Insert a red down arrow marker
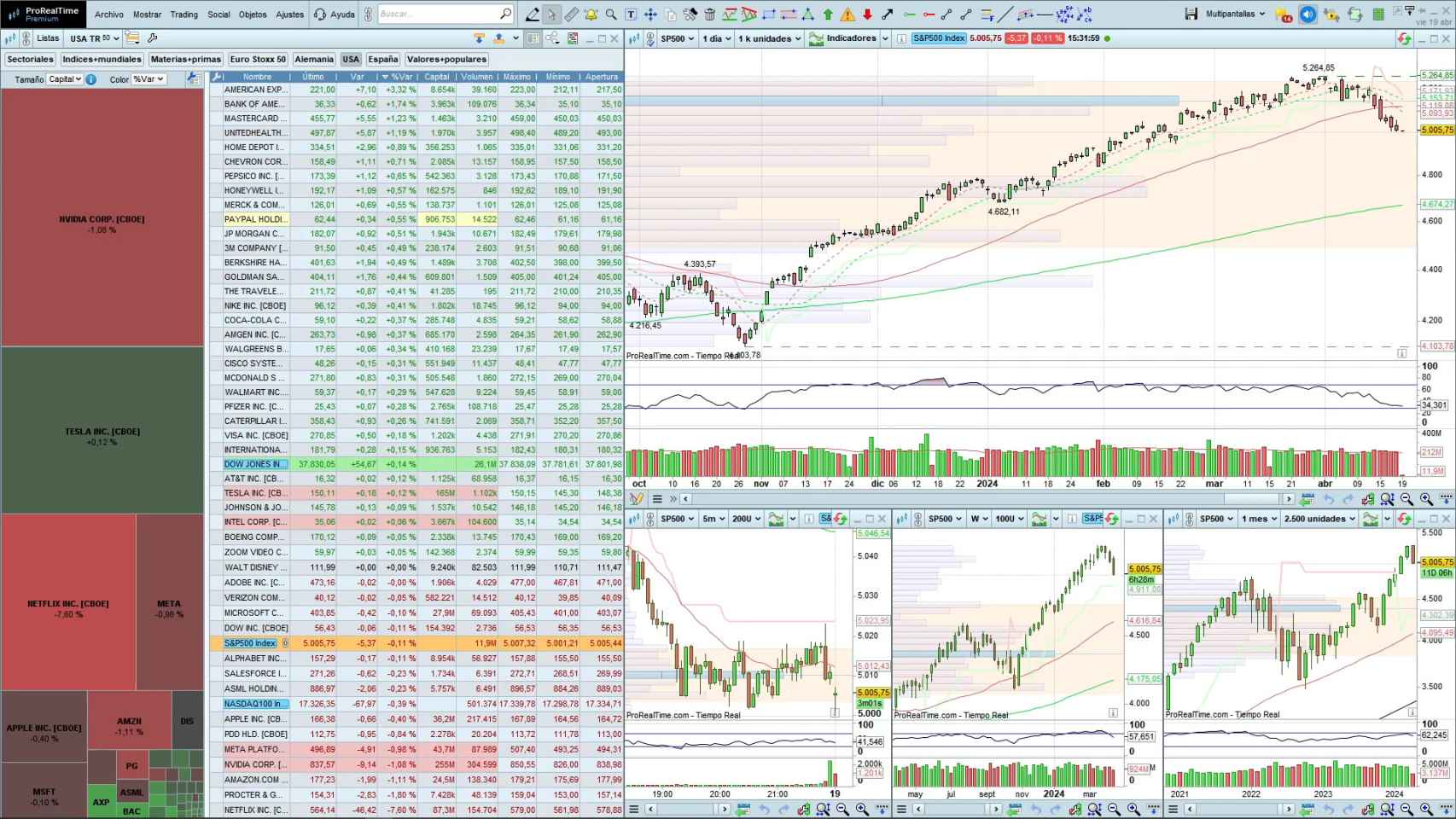The image size is (1456, 819). pyautogui.click(x=867, y=15)
